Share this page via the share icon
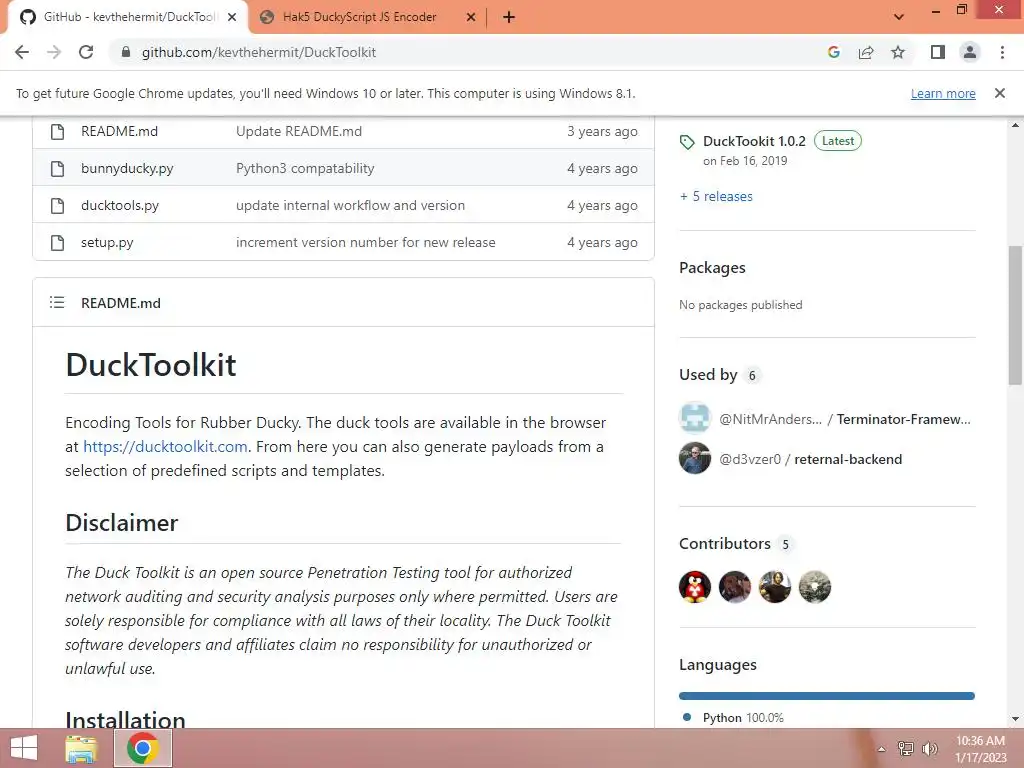This screenshot has height=768, width=1024. click(866, 52)
